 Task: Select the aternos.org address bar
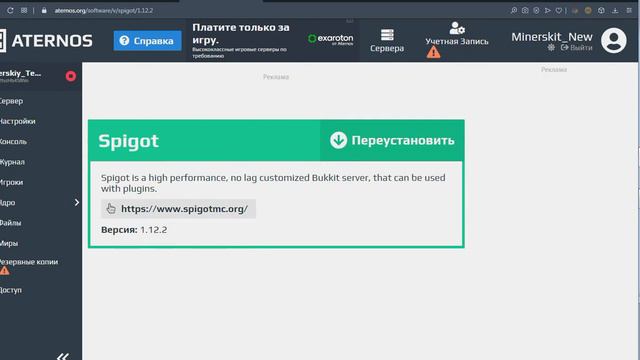pos(104,11)
